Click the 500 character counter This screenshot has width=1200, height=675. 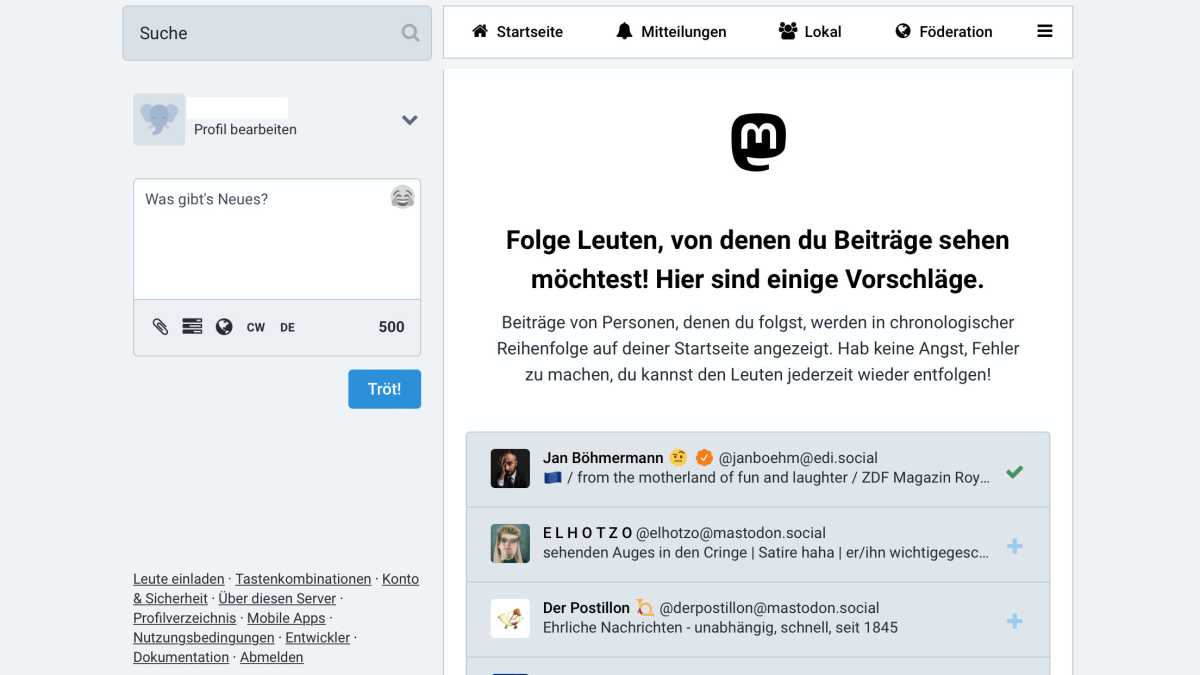tap(392, 327)
